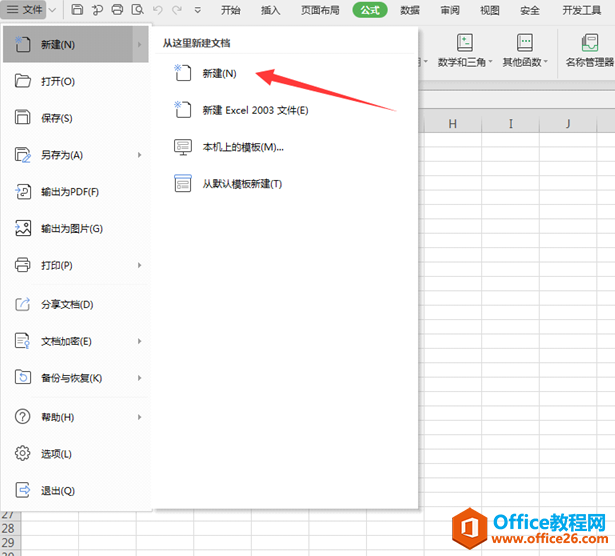The height and width of the screenshot is (556, 615).
Task: Select column I header
Action: [511, 124]
